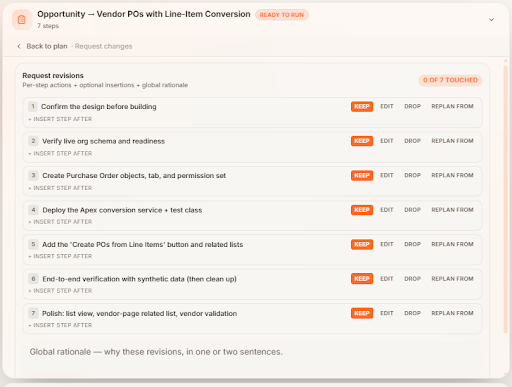Insert step after Polish list view step
The height and width of the screenshot is (387, 512).
coord(60,325)
